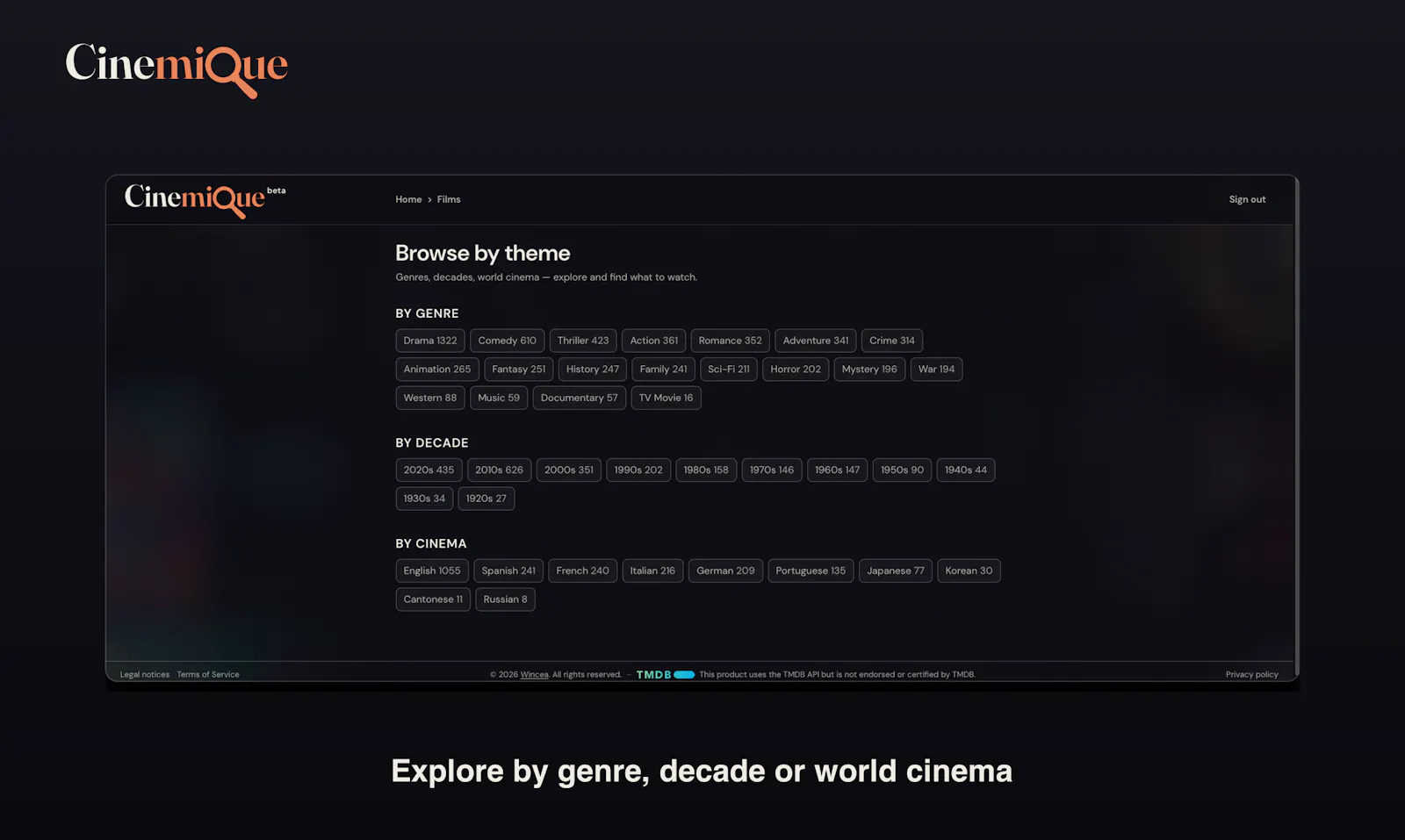
Task: Browse the Documentary 57 genre
Action: 580,398
